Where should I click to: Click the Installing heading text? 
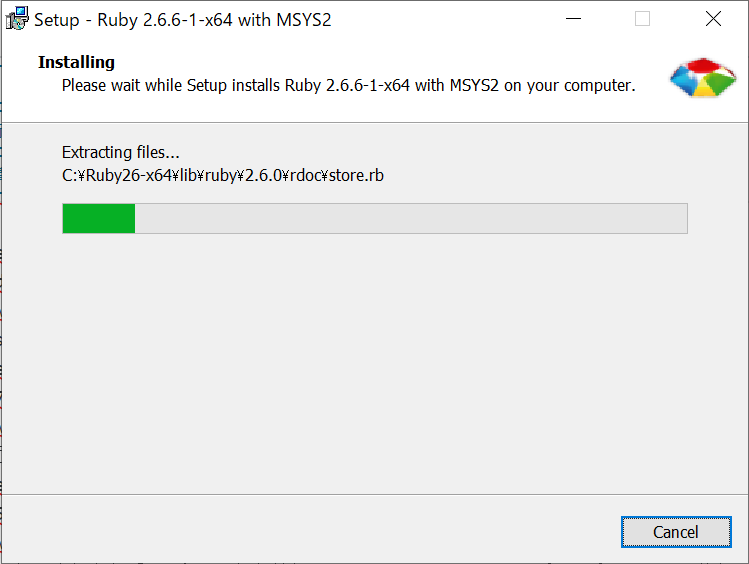click(x=76, y=62)
